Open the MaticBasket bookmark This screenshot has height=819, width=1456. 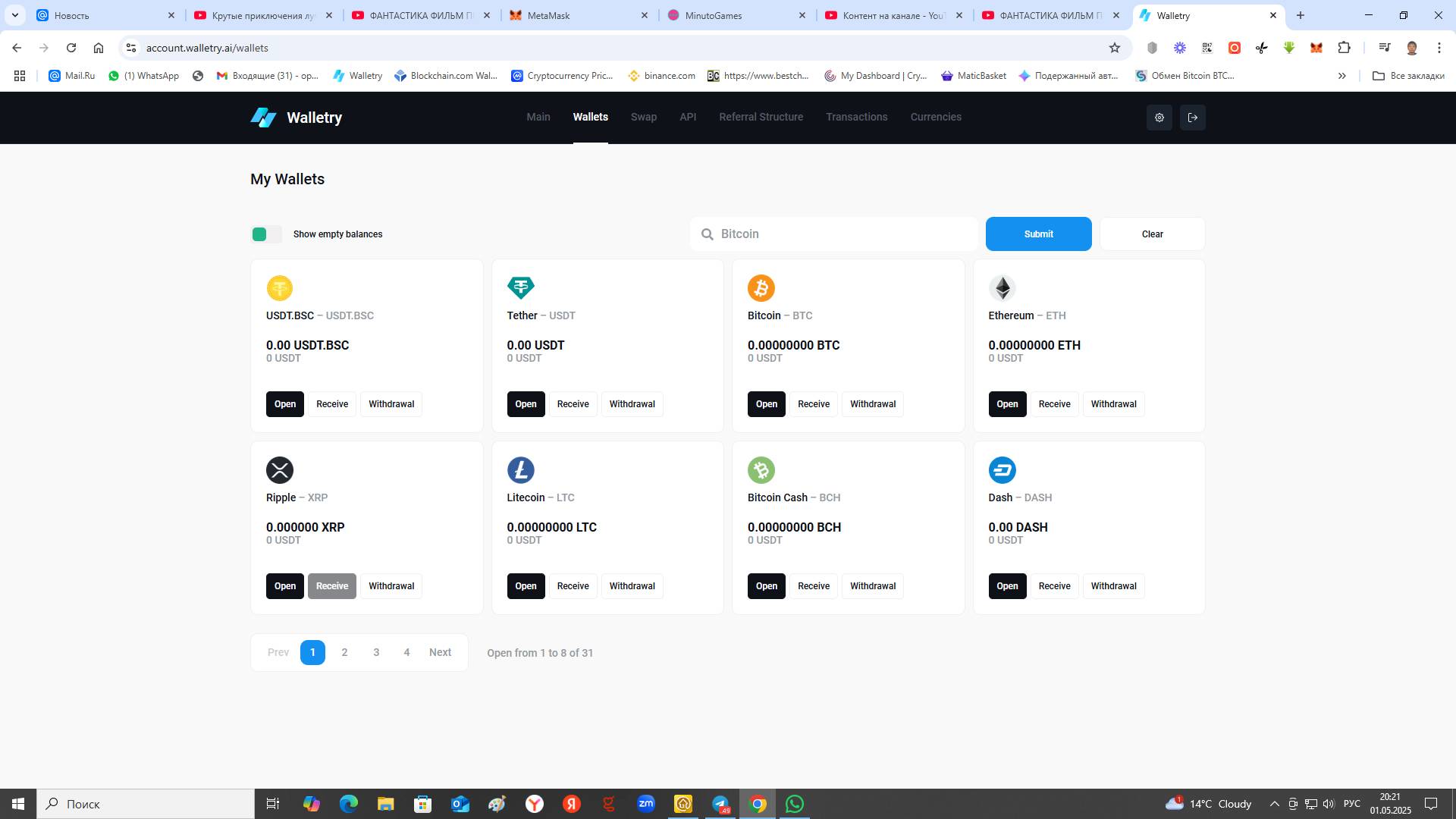click(x=973, y=76)
